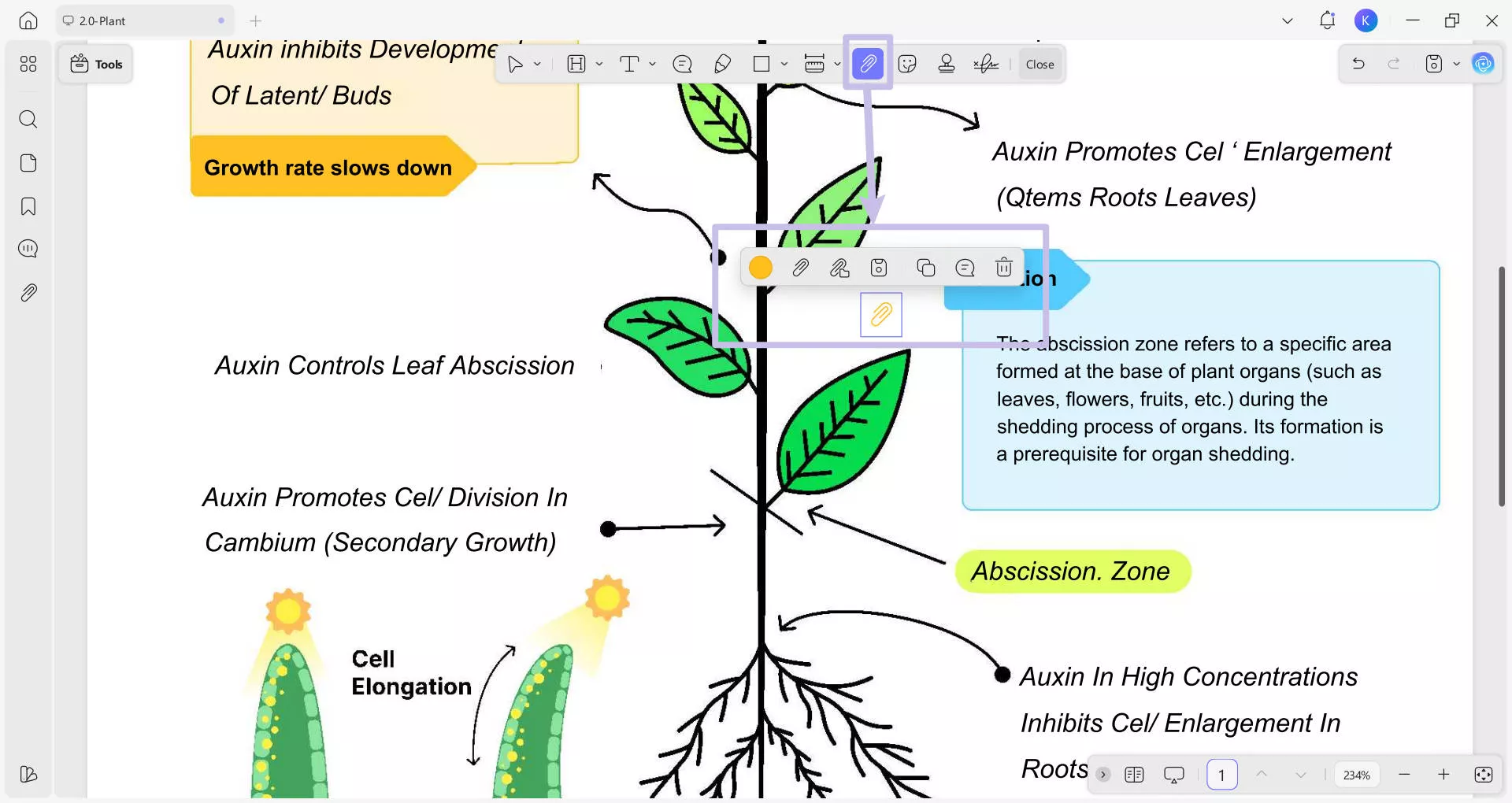1512x803 pixels.
Task: Open the Attachments panel in left sidebar
Action: point(28,293)
